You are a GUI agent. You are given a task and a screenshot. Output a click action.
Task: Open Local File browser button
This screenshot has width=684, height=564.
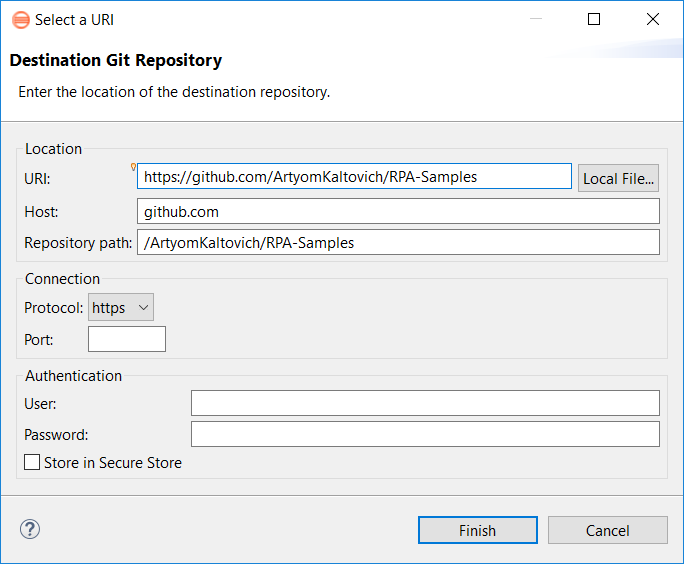click(x=618, y=178)
